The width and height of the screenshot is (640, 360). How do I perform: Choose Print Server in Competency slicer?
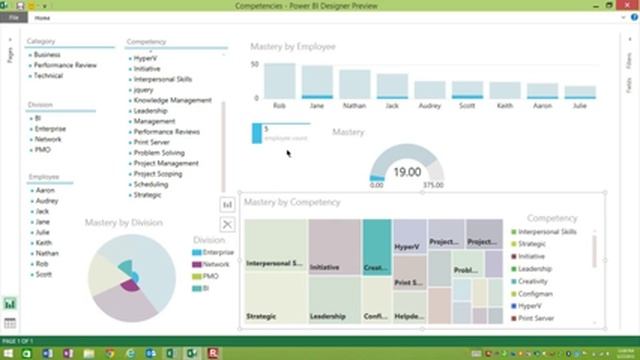[x=151, y=142]
